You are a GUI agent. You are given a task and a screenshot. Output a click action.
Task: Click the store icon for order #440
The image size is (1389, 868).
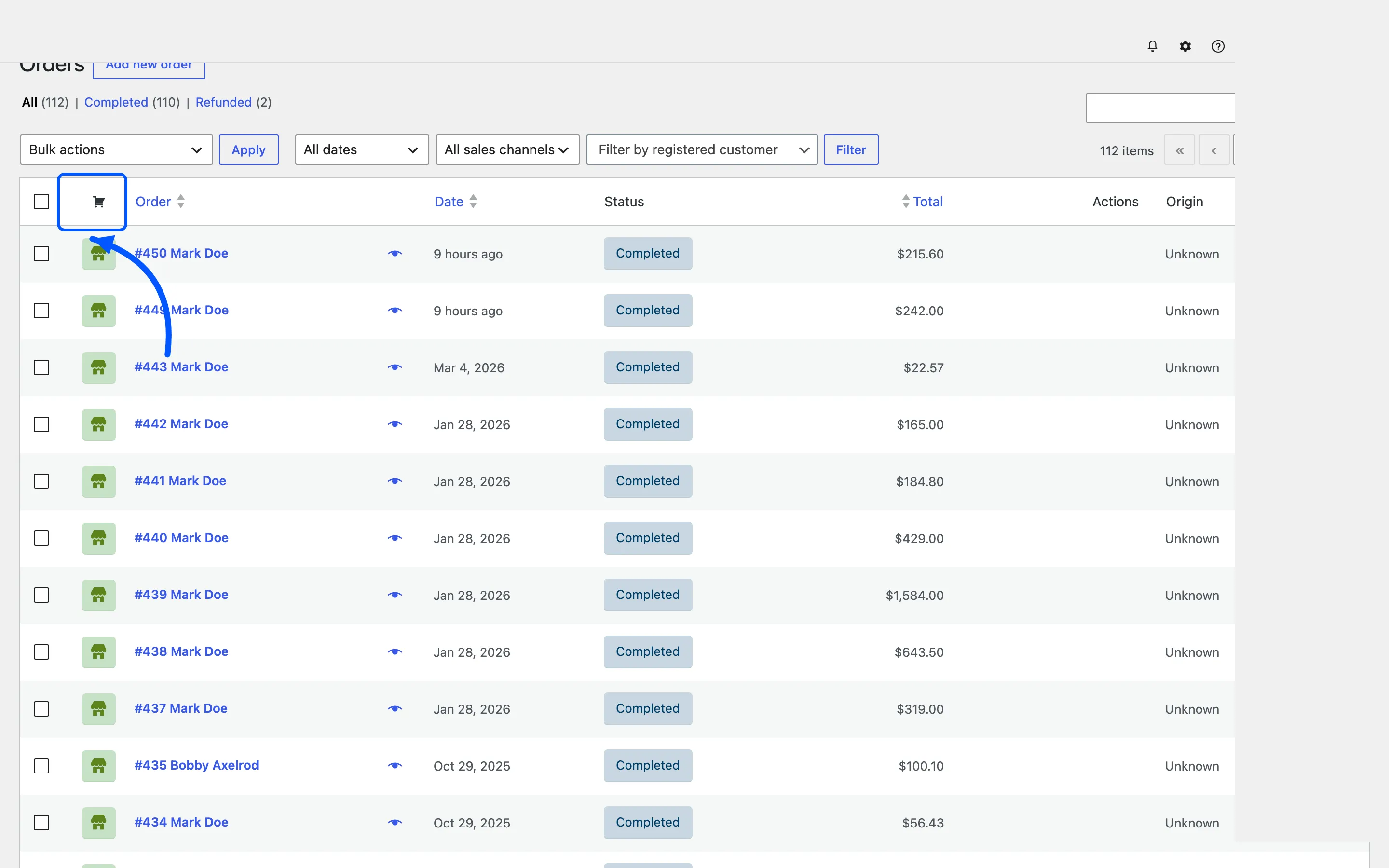coord(99,538)
